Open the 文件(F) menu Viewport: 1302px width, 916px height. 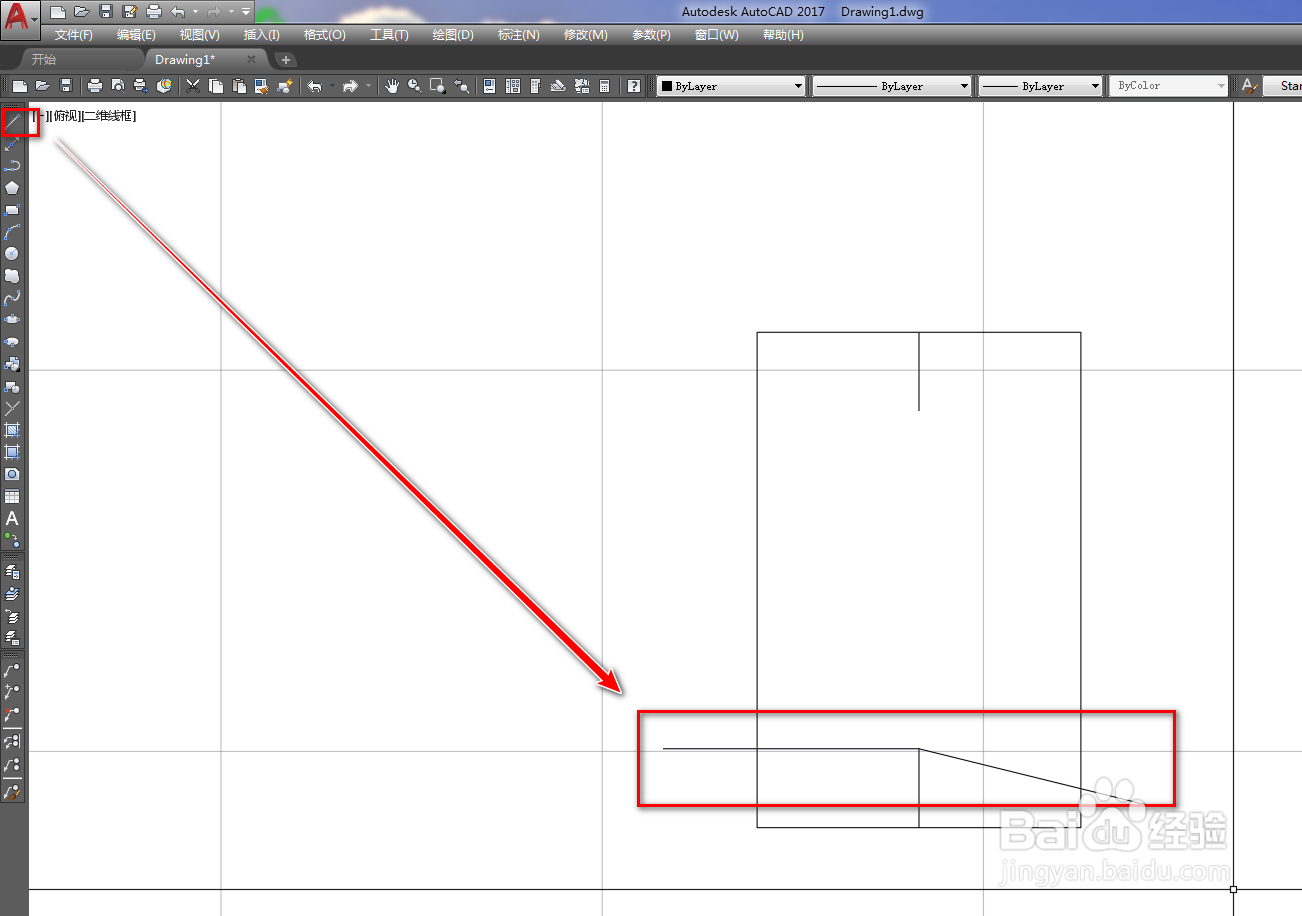(74, 35)
